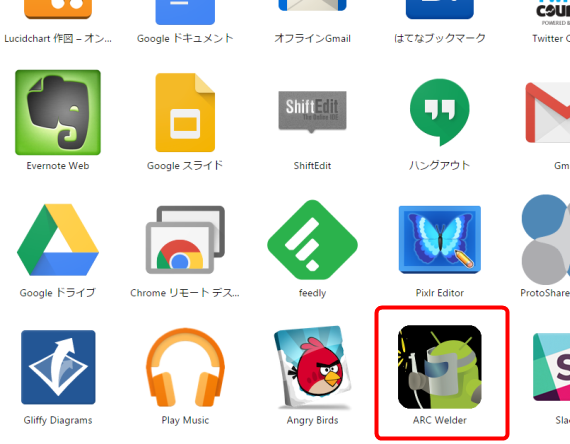This screenshot has height=444, width=570.
Task: Open the Gmail envelope icon
Action: 548,112
